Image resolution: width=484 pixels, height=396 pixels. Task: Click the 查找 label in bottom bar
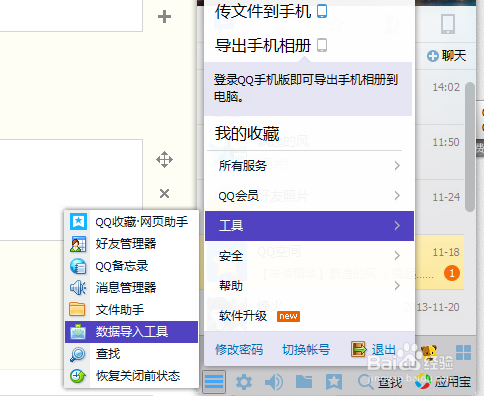[x=390, y=382]
